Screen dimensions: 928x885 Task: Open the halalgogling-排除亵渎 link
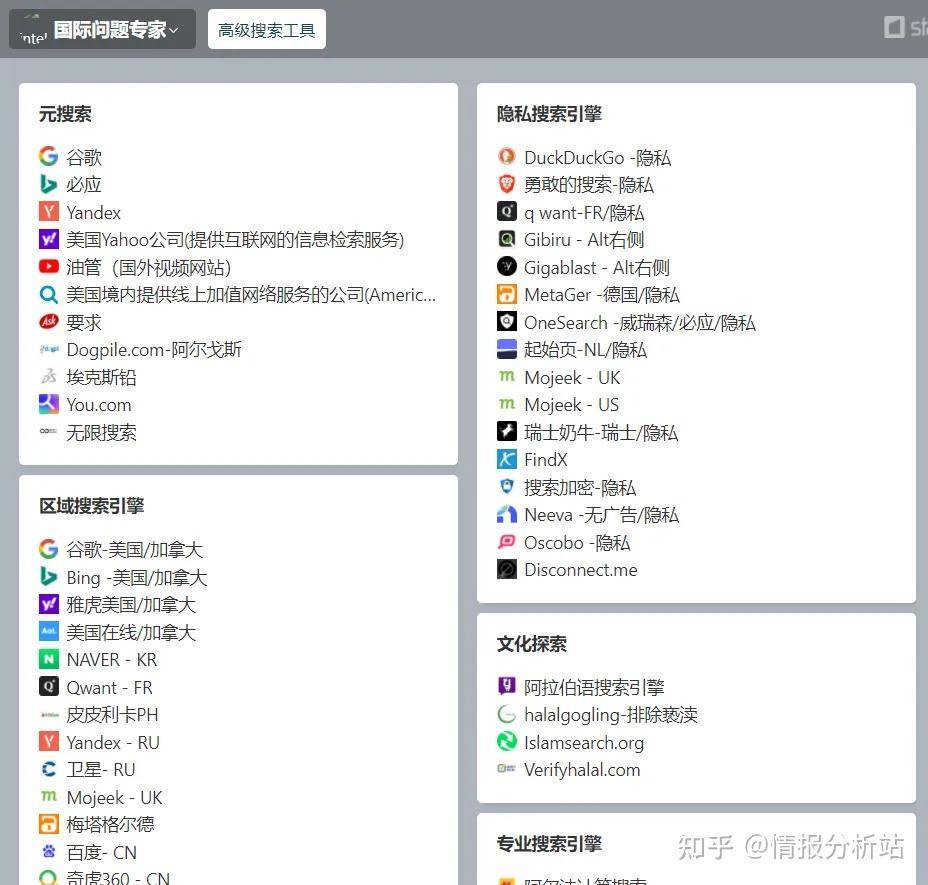(x=611, y=715)
